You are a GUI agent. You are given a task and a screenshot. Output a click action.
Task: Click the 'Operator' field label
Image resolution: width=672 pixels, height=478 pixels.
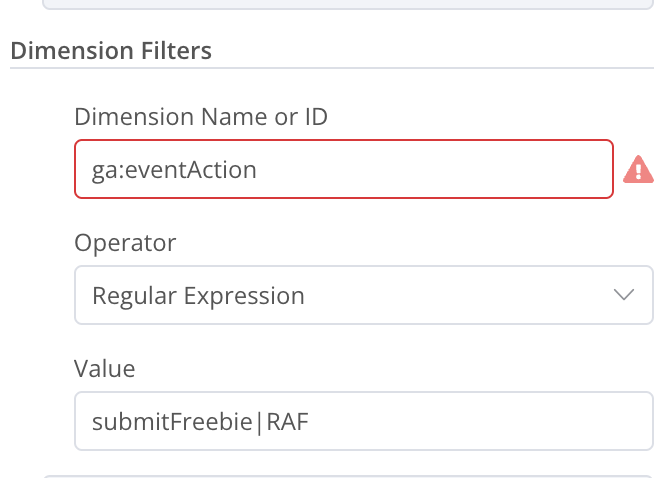(x=125, y=243)
